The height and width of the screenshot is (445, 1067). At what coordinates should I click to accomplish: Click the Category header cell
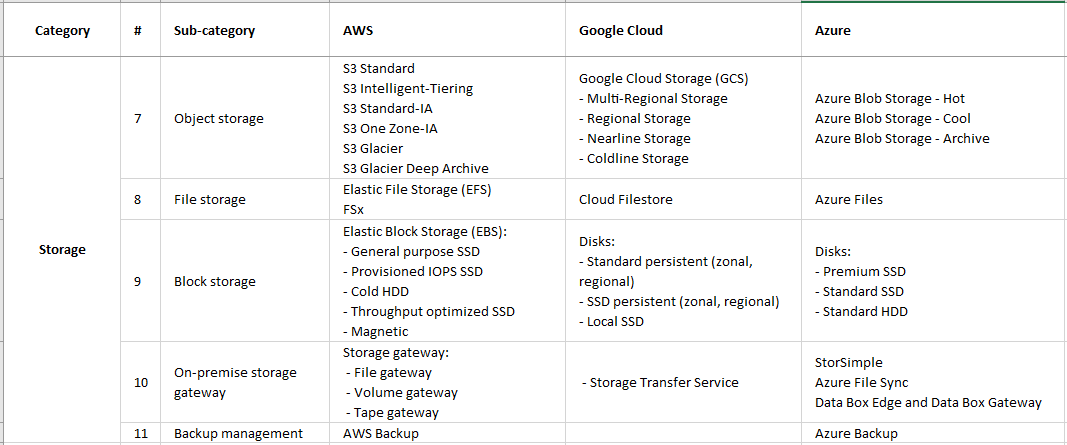click(62, 30)
